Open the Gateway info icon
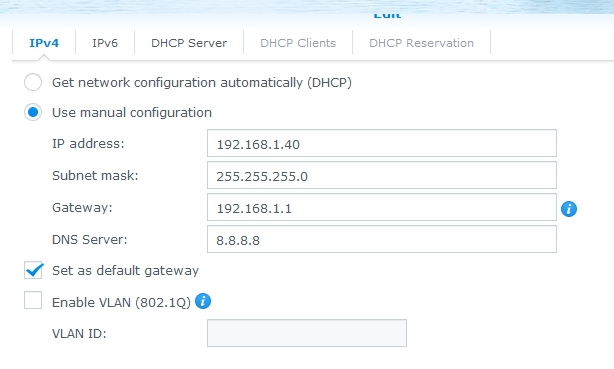The width and height of the screenshot is (614, 369). pyautogui.click(x=569, y=209)
